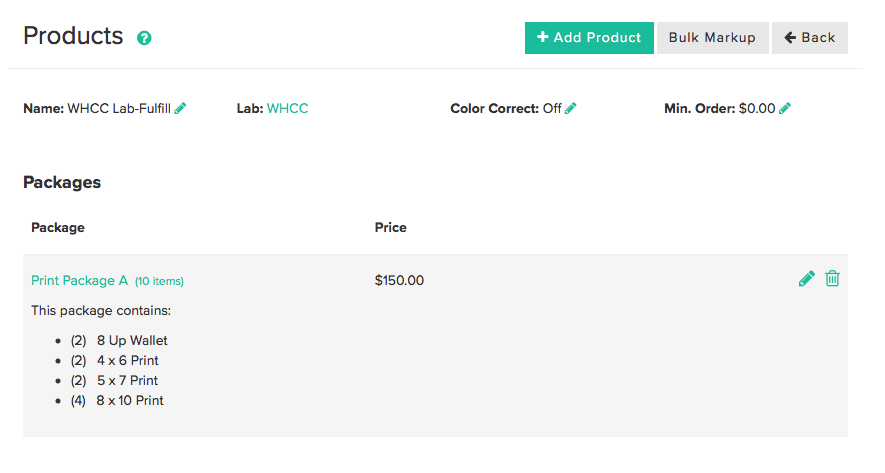Go back using the Back button
This screenshot has width=885, height=473.
pyautogui.click(x=809, y=38)
